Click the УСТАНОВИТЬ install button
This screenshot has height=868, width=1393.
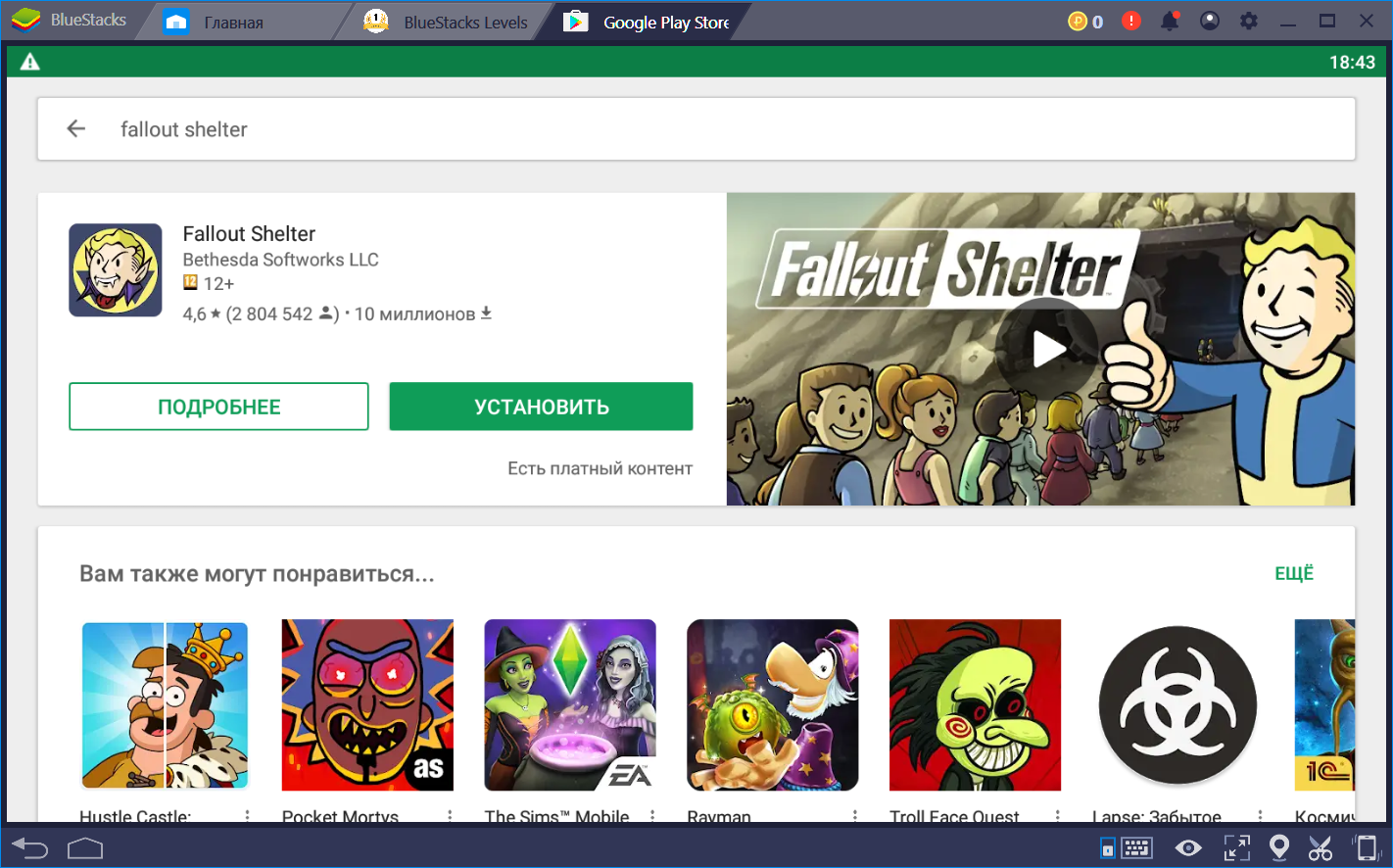pyautogui.click(x=541, y=407)
